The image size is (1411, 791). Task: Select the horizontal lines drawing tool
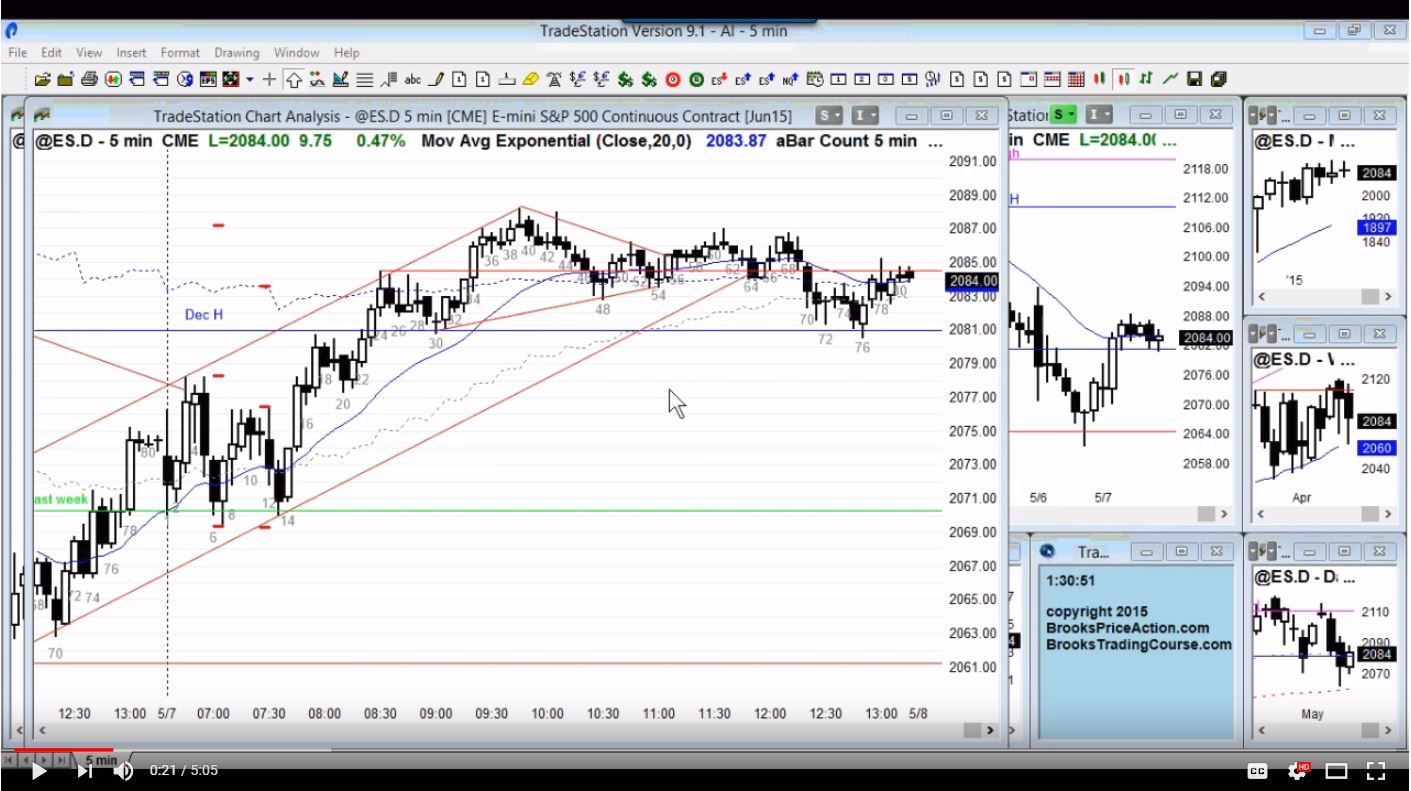[365, 79]
